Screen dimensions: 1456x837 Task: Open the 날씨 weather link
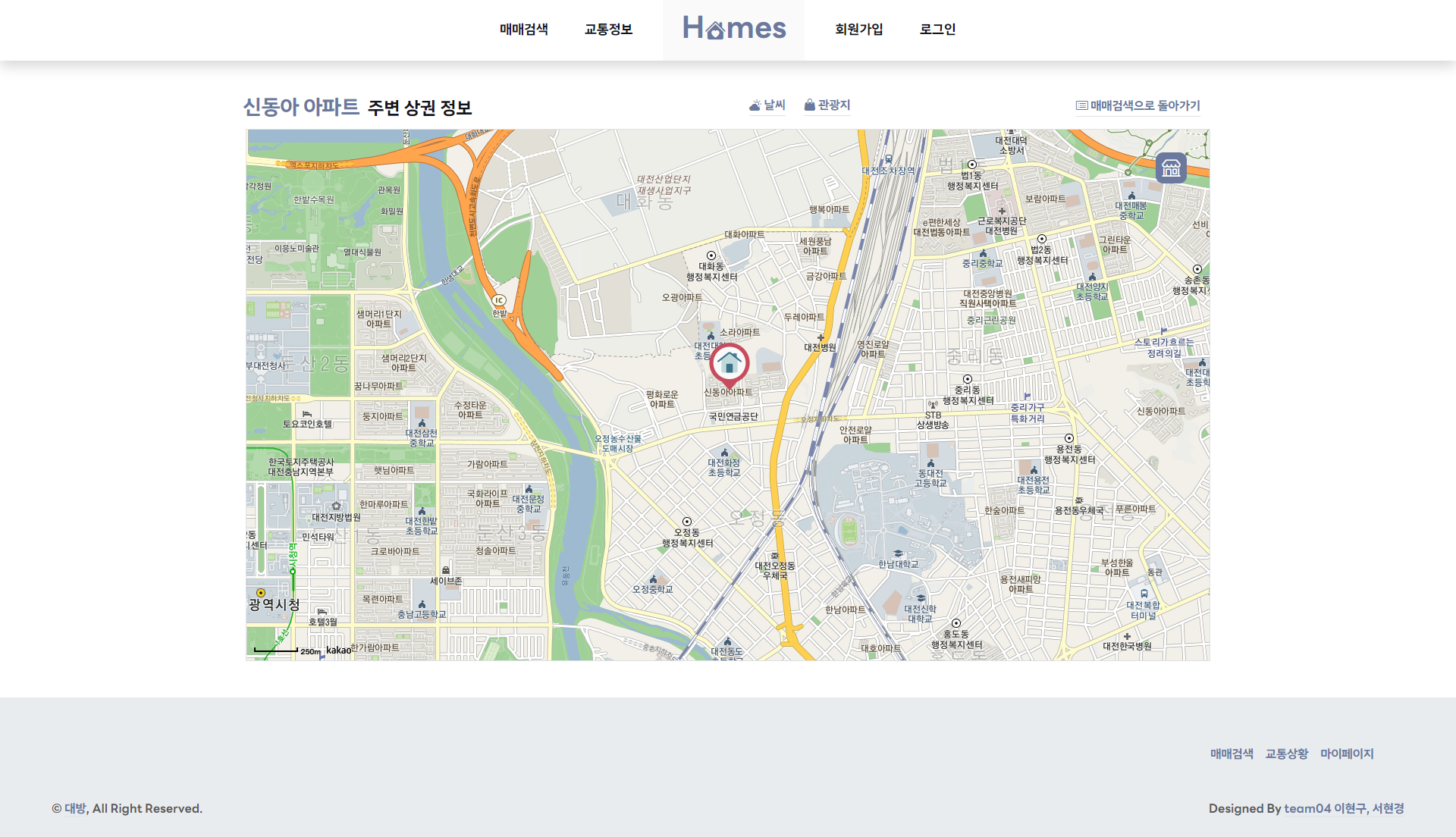tap(774, 105)
